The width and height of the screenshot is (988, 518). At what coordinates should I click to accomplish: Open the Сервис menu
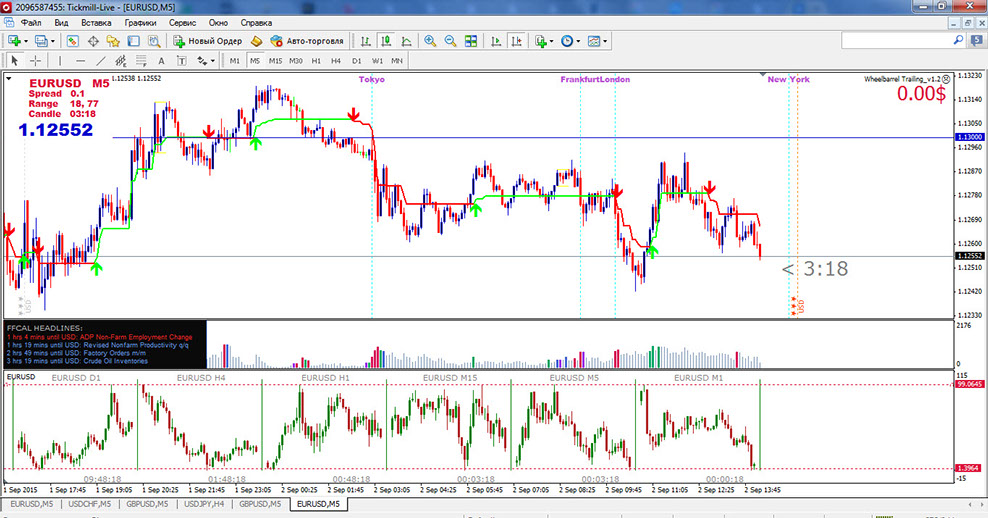[183, 22]
